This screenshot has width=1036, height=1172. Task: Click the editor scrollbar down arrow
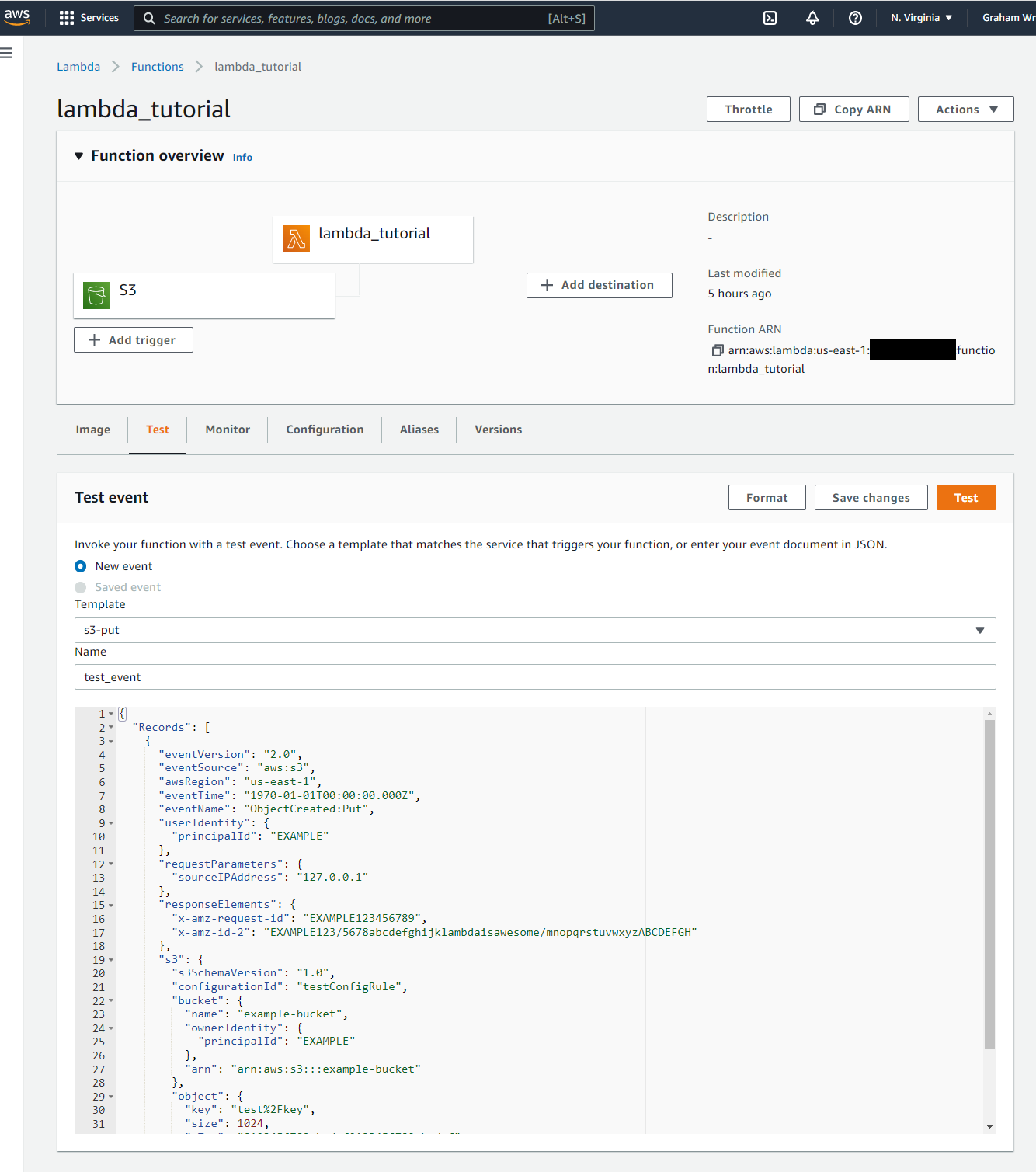[989, 1127]
